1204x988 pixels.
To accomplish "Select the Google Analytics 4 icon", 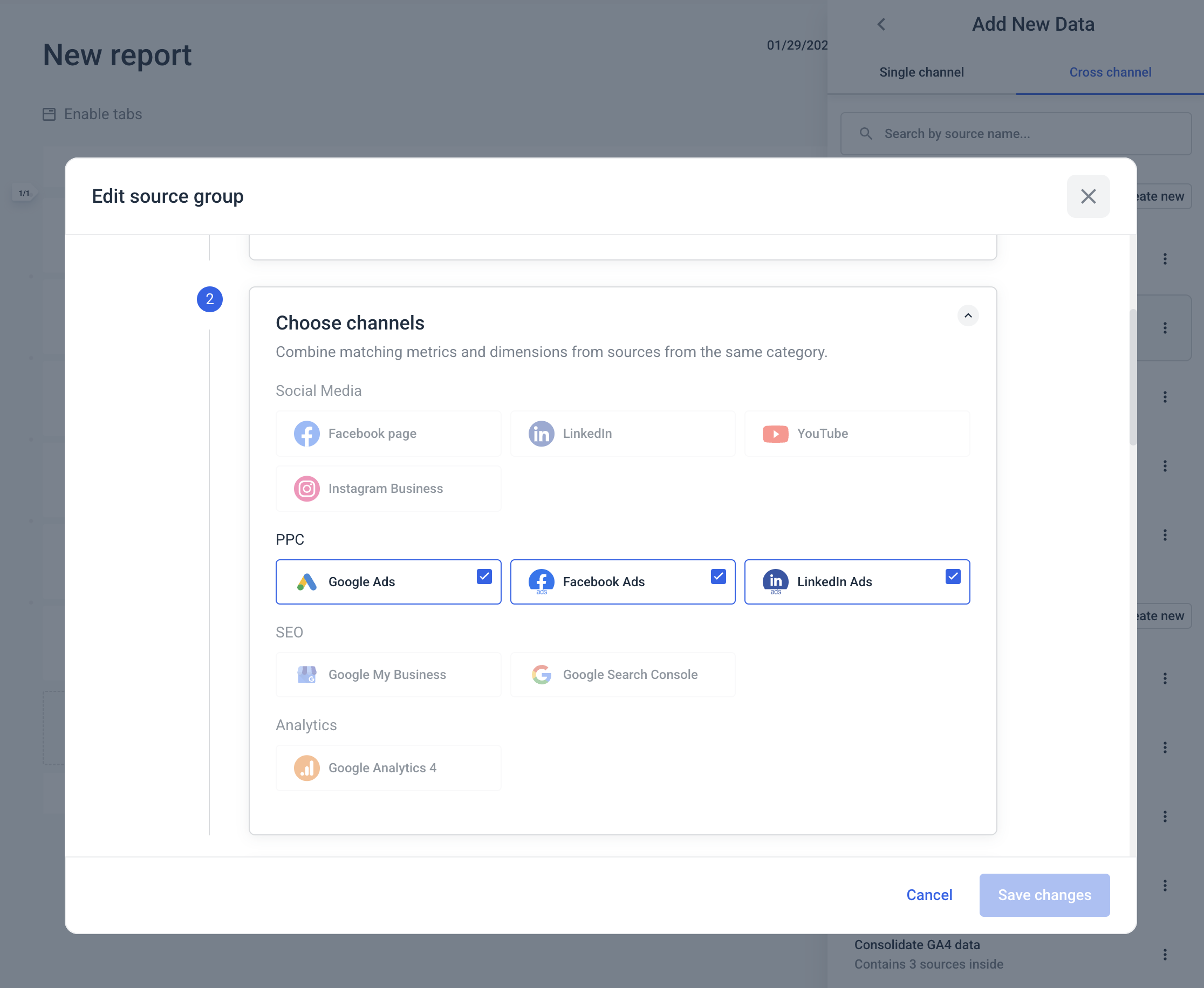I will click(306, 768).
